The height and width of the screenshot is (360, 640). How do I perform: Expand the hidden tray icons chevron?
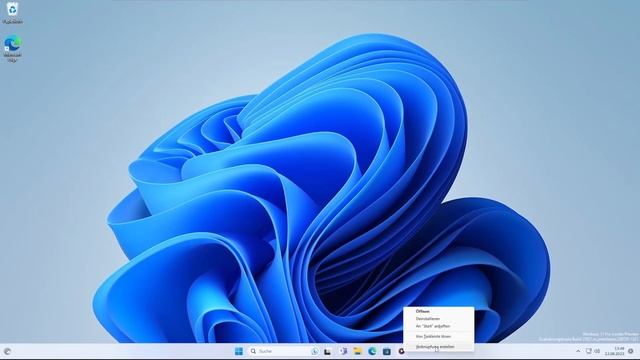click(x=578, y=351)
